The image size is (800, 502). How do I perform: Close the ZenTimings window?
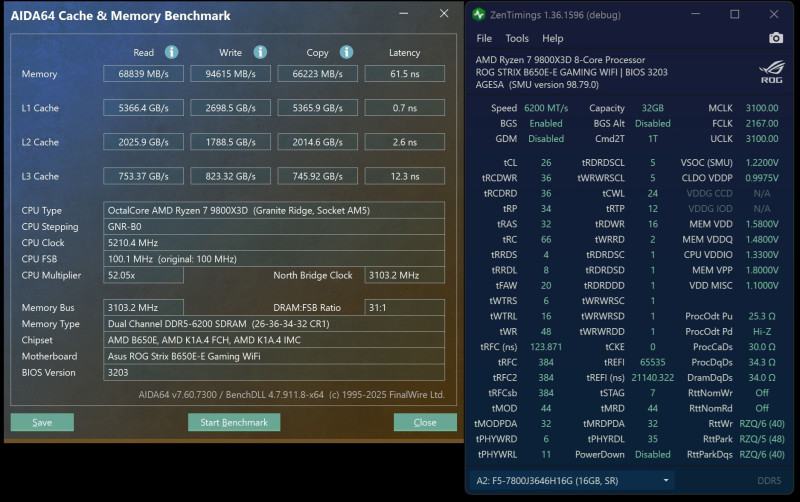(774, 14)
